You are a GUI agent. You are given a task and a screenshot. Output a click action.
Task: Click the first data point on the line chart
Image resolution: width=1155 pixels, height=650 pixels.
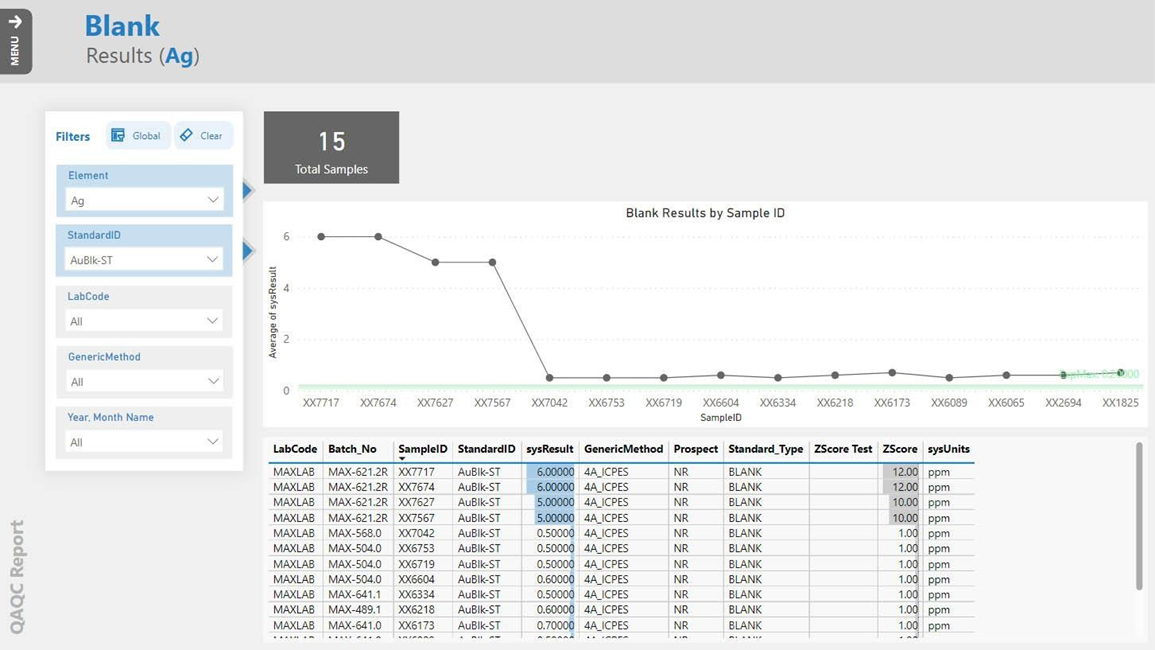pos(320,236)
